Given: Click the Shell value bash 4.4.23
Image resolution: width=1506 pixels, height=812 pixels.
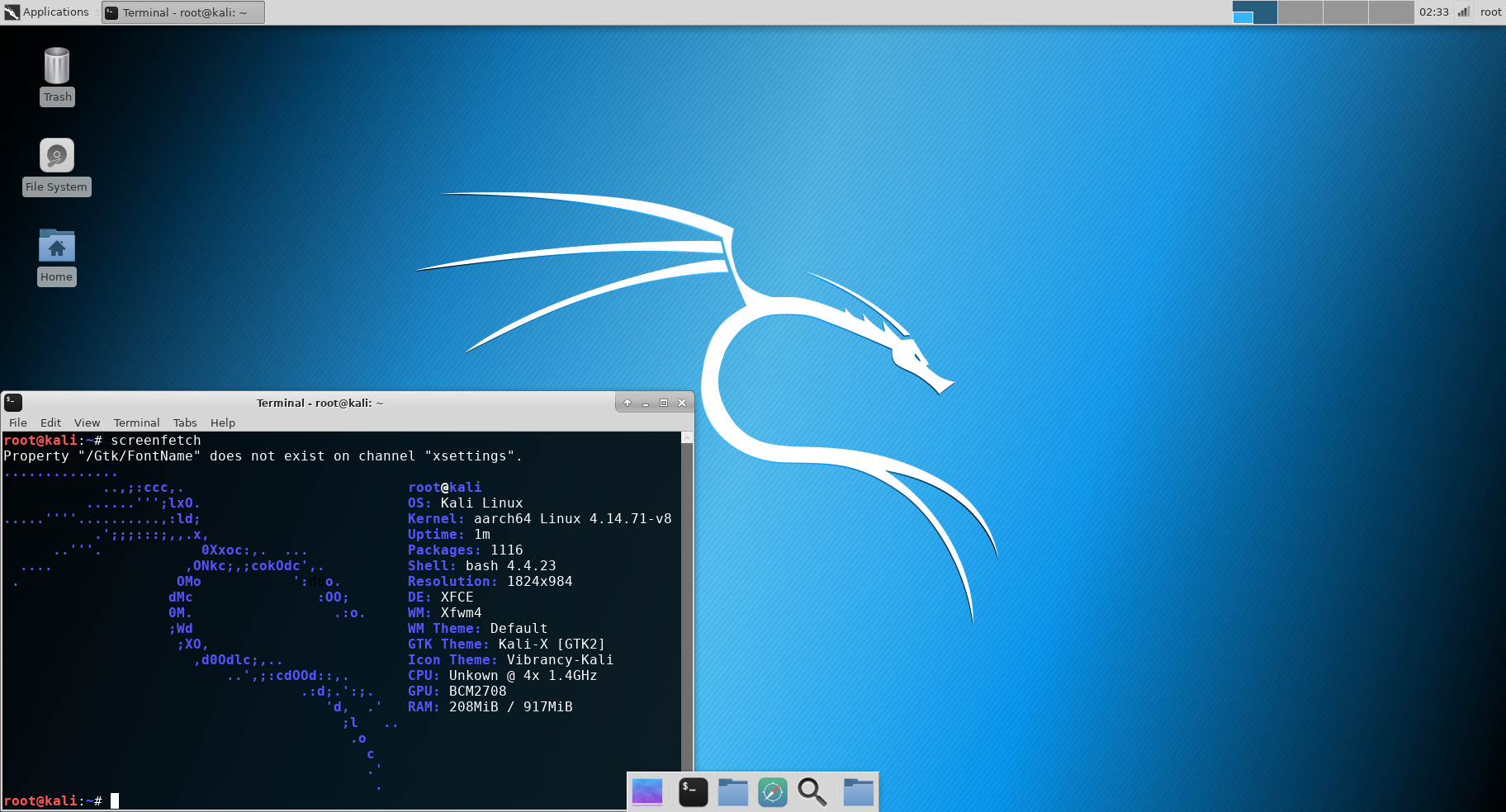Looking at the screenshot, I should pos(510,566).
